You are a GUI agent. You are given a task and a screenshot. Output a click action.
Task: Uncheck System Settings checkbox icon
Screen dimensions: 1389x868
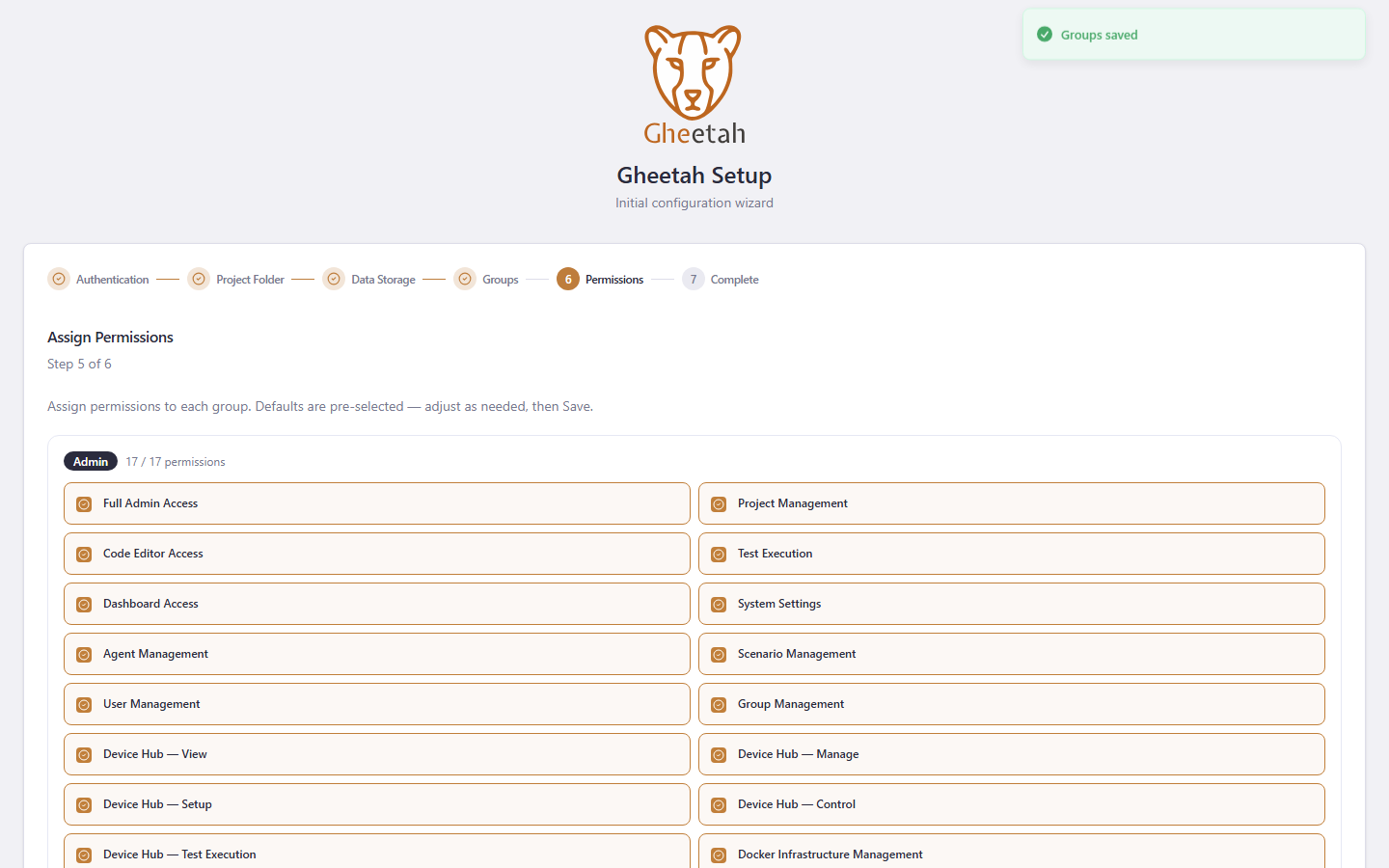point(719,604)
